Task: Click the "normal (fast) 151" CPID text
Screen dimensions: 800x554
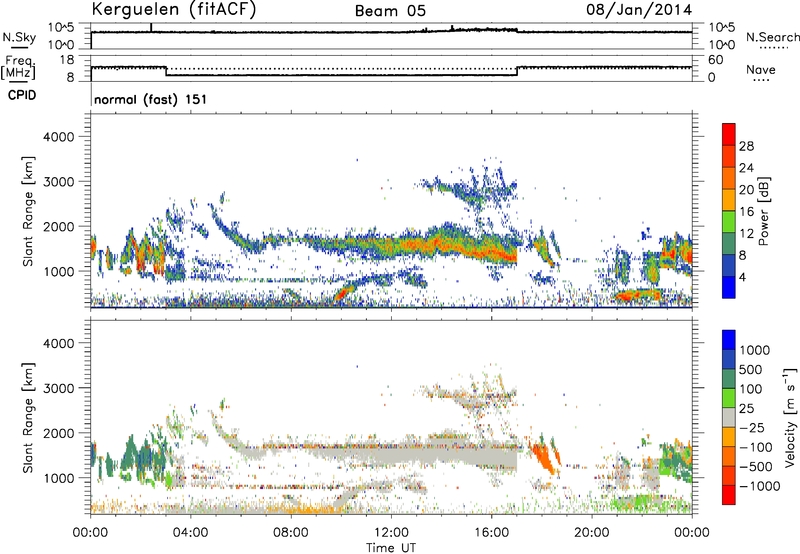Action: [x=151, y=99]
